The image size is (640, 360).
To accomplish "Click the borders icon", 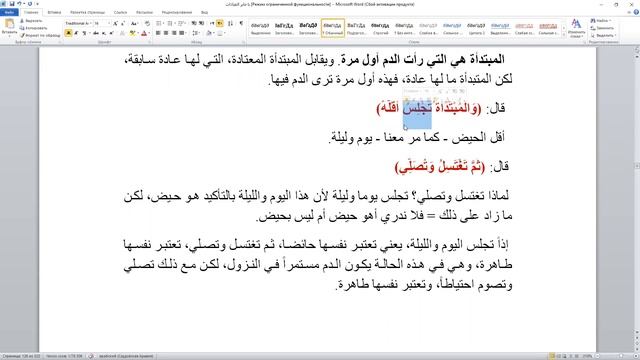I will pyautogui.click(x=221, y=33).
